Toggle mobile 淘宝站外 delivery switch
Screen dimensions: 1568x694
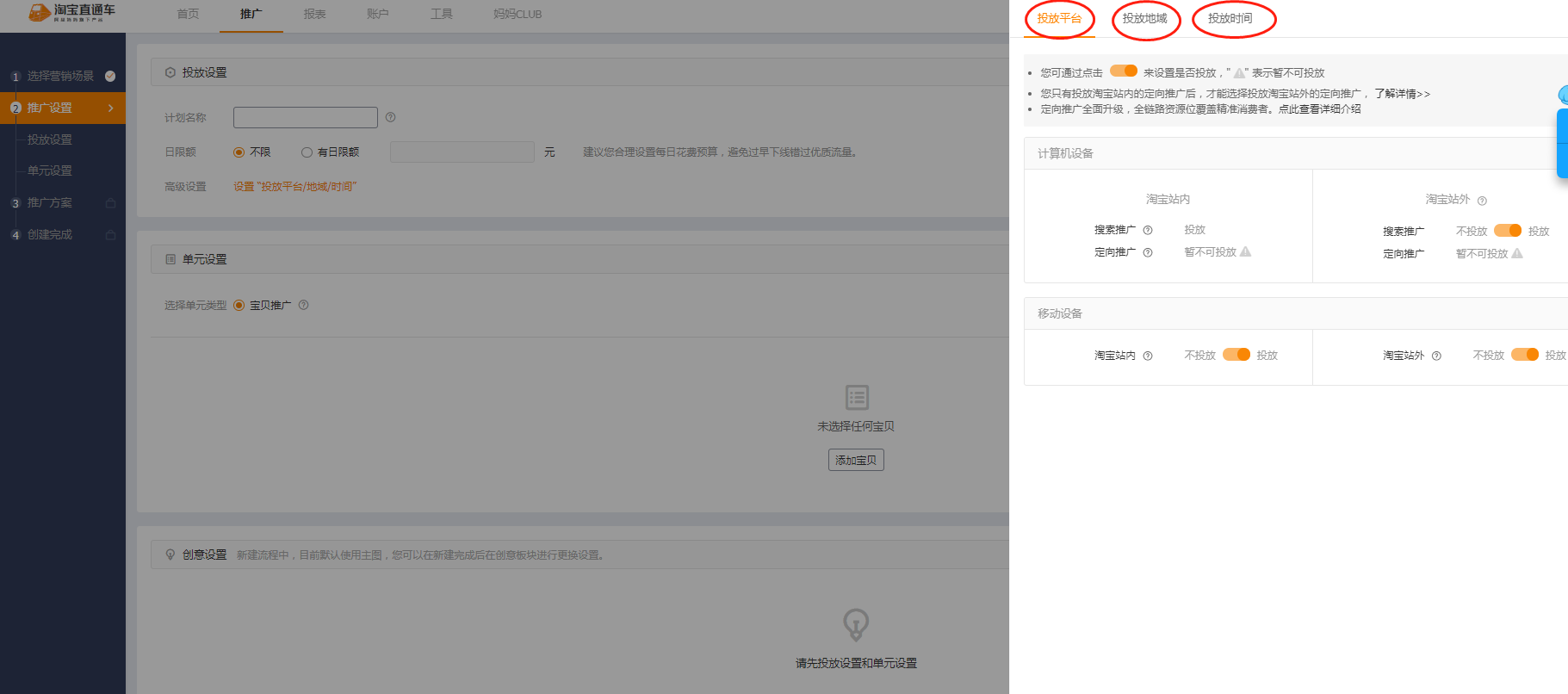1524,355
